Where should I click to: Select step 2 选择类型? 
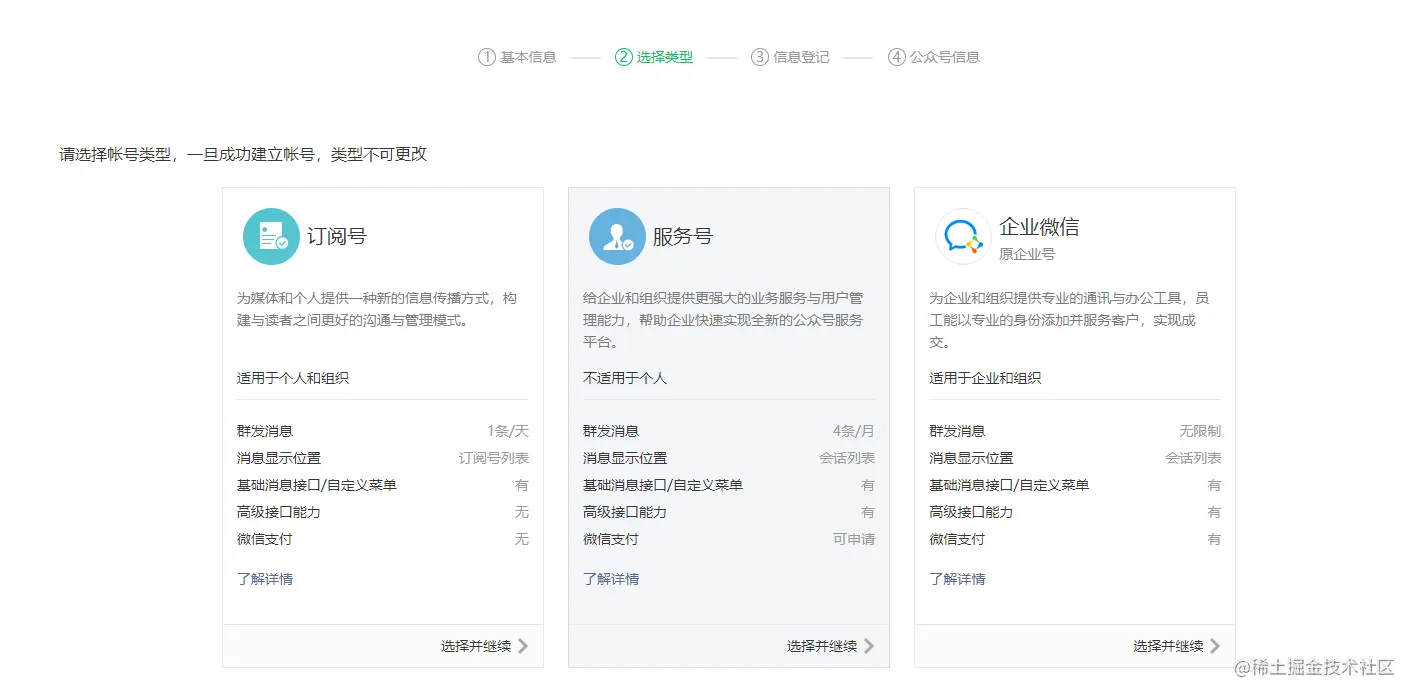click(x=654, y=57)
